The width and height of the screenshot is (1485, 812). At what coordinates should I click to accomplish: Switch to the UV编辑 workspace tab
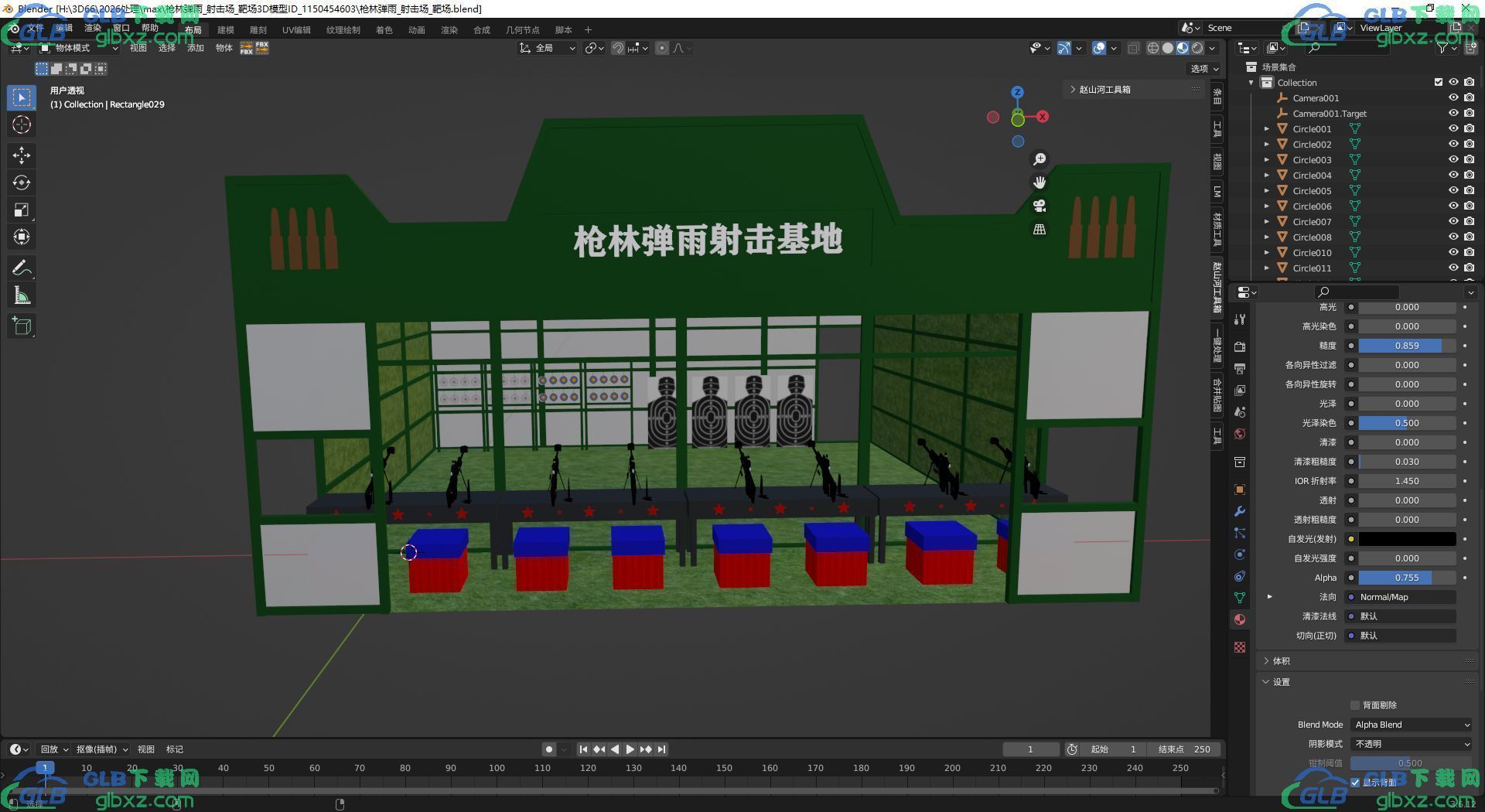coord(296,30)
